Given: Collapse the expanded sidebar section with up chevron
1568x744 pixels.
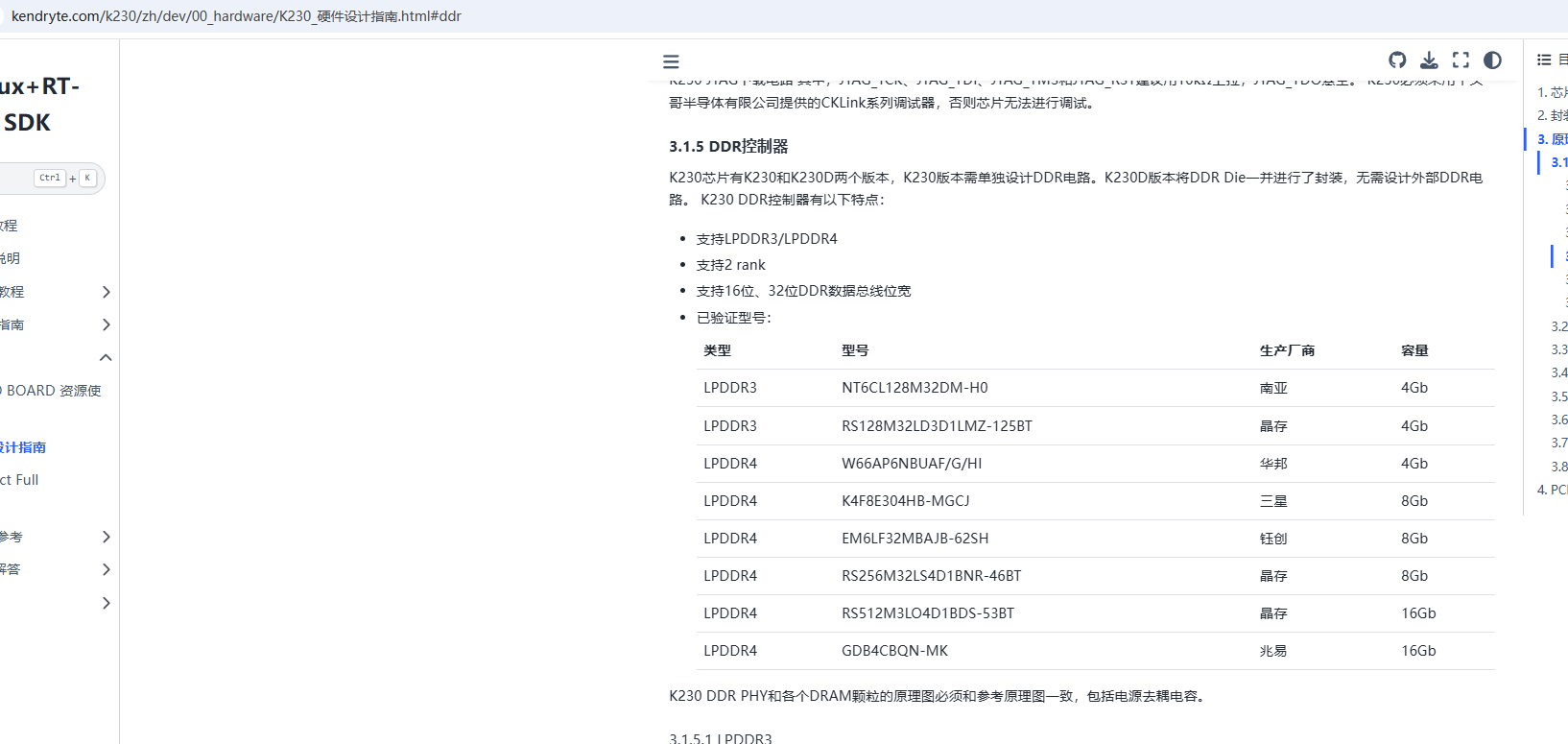Looking at the screenshot, I should [x=106, y=357].
